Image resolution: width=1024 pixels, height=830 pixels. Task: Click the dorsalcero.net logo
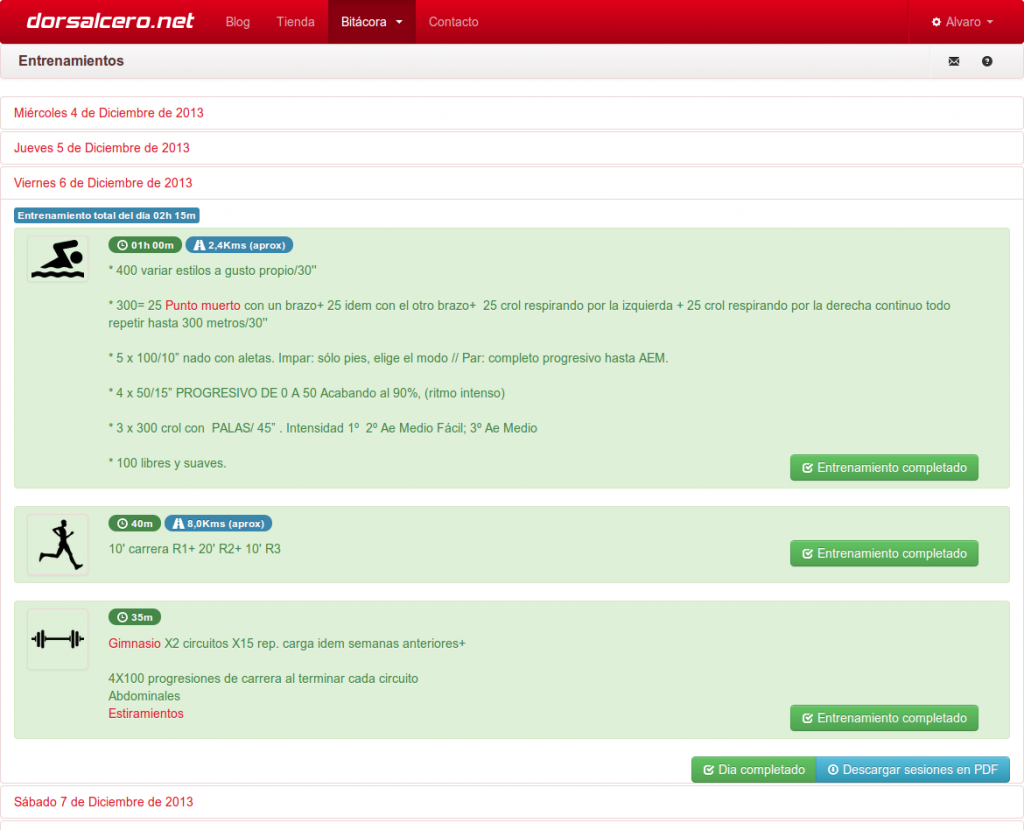click(110, 21)
